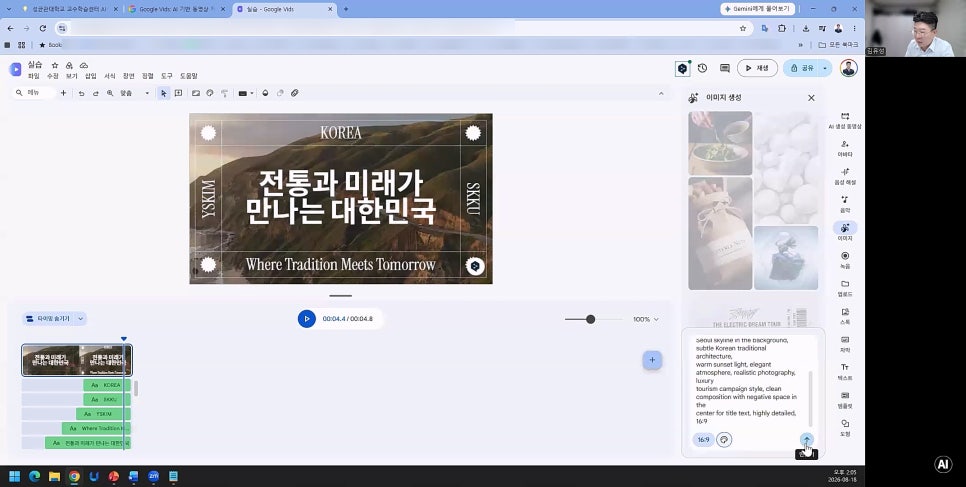Click the insert image toolbar icon
Screen dimensions: 966x487
point(196,93)
